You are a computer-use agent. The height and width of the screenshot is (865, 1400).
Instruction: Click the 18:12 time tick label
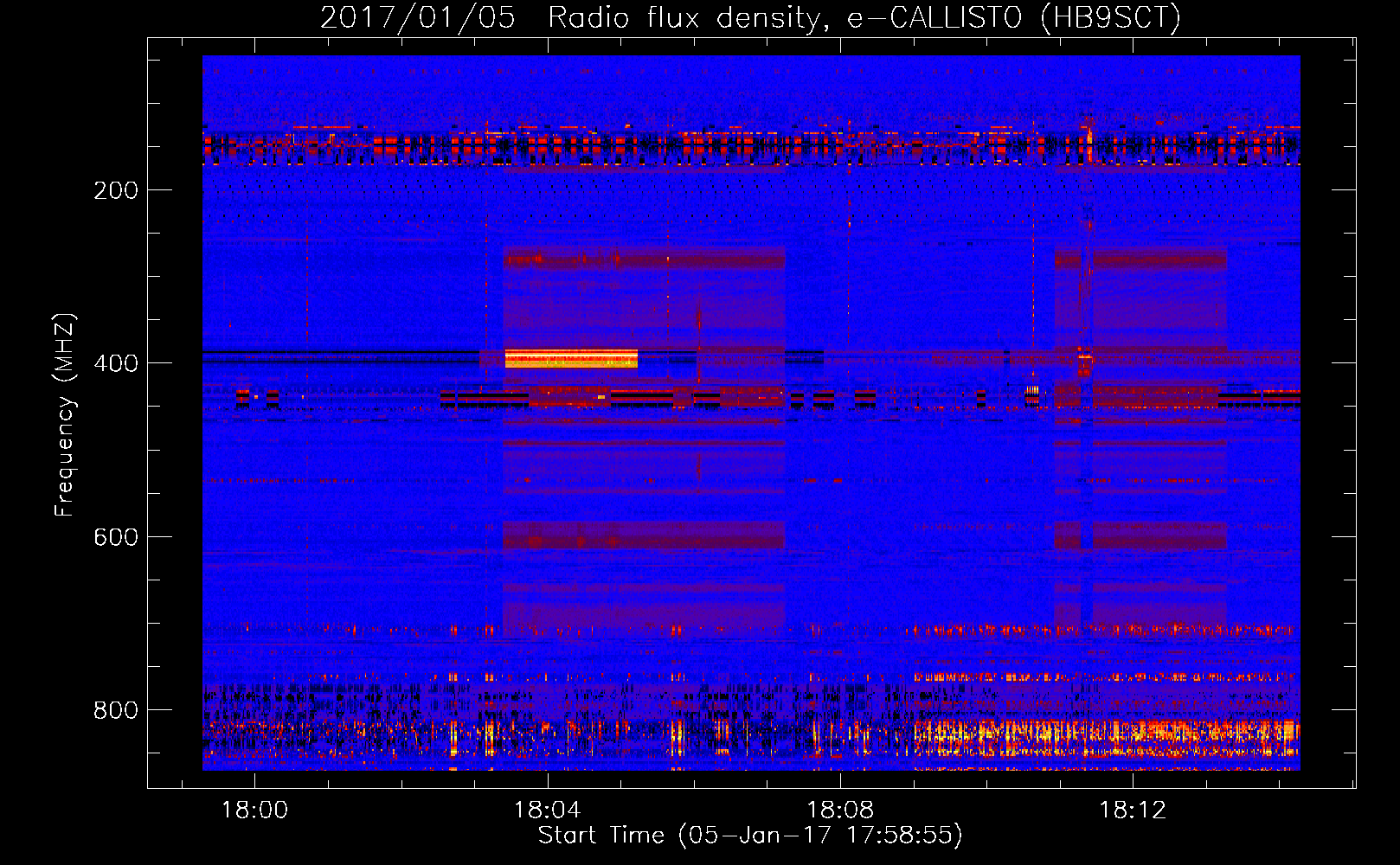[x=1133, y=811]
